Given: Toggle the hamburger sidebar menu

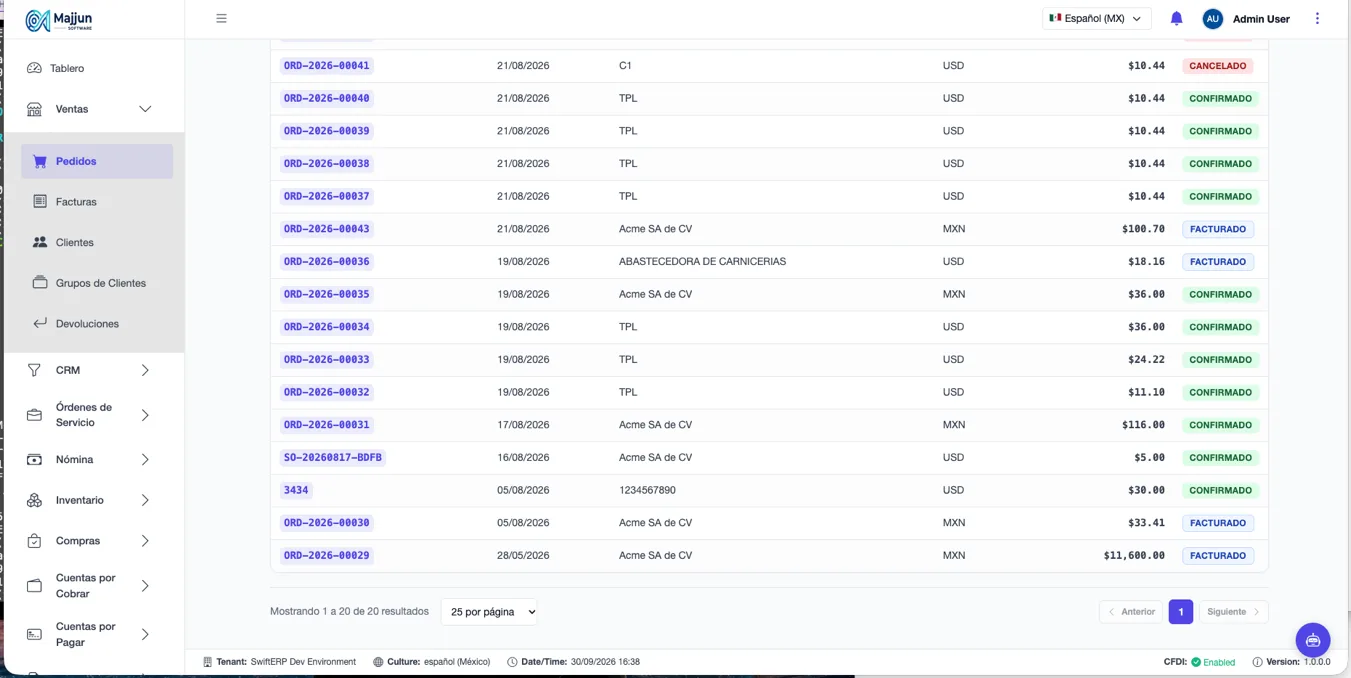Looking at the screenshot, I should click(221, 18).
